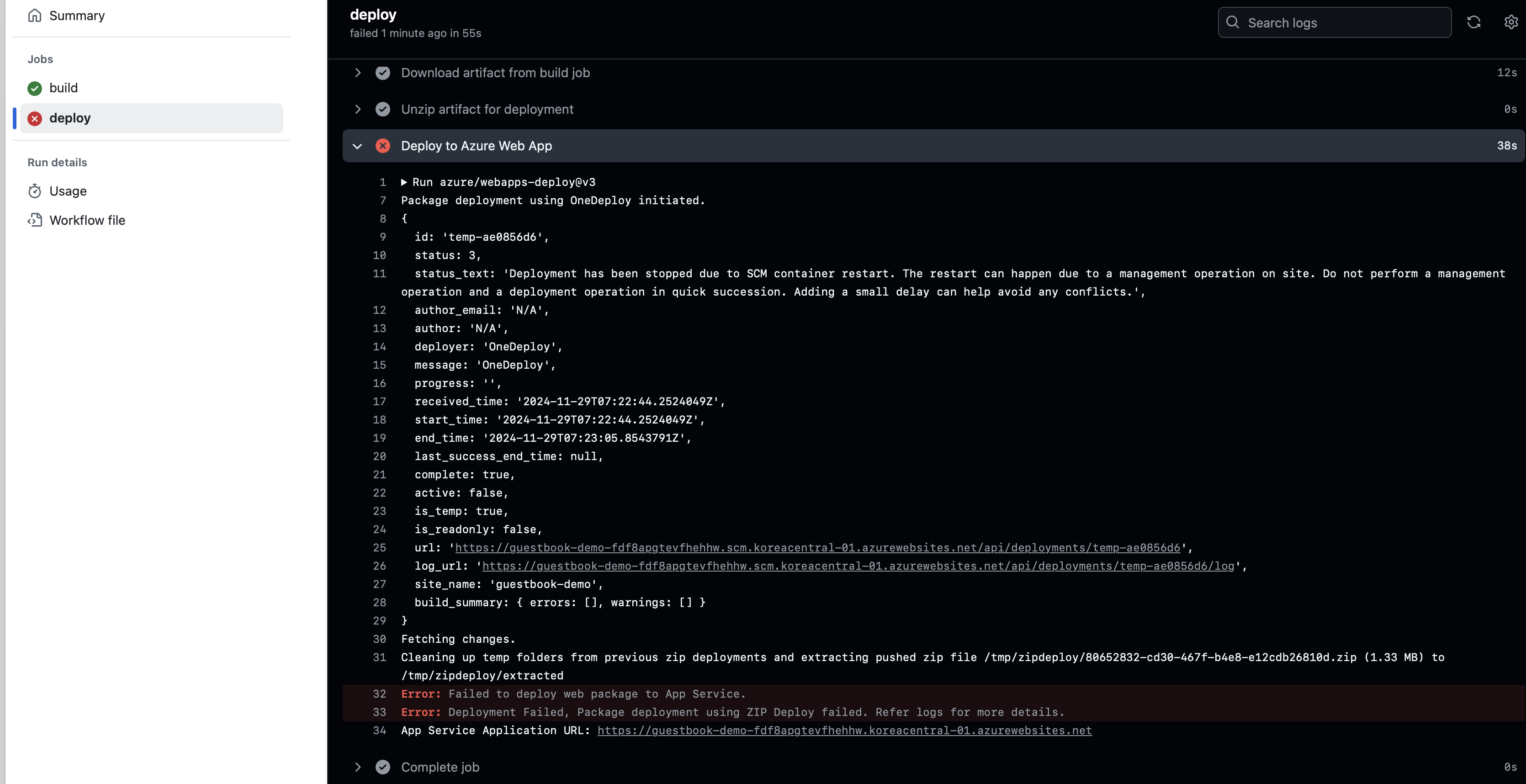Click the green build success icon
This screenshot has width=1526, height=784.
click(35, 88)
